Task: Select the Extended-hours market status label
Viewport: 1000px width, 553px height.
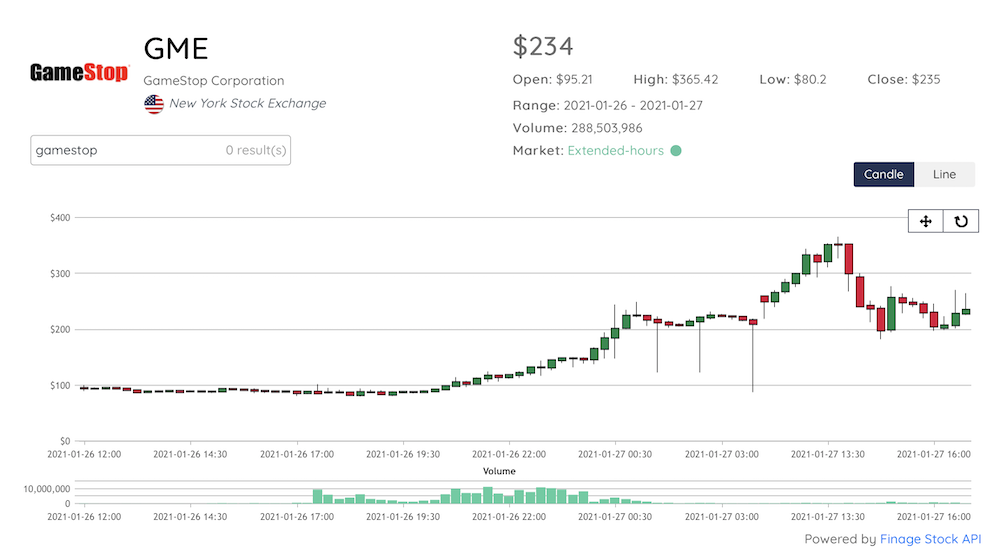Action: [x=615, y=151]
